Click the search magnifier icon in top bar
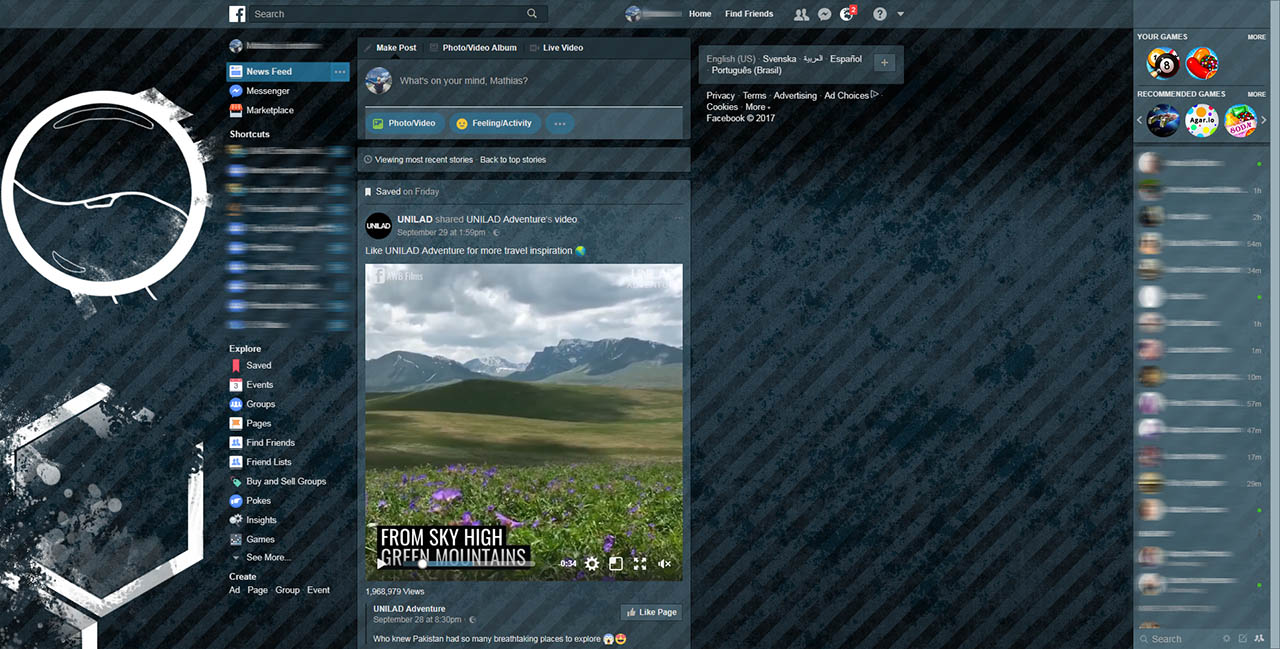The image size is (1280, 649). [532, 14]
